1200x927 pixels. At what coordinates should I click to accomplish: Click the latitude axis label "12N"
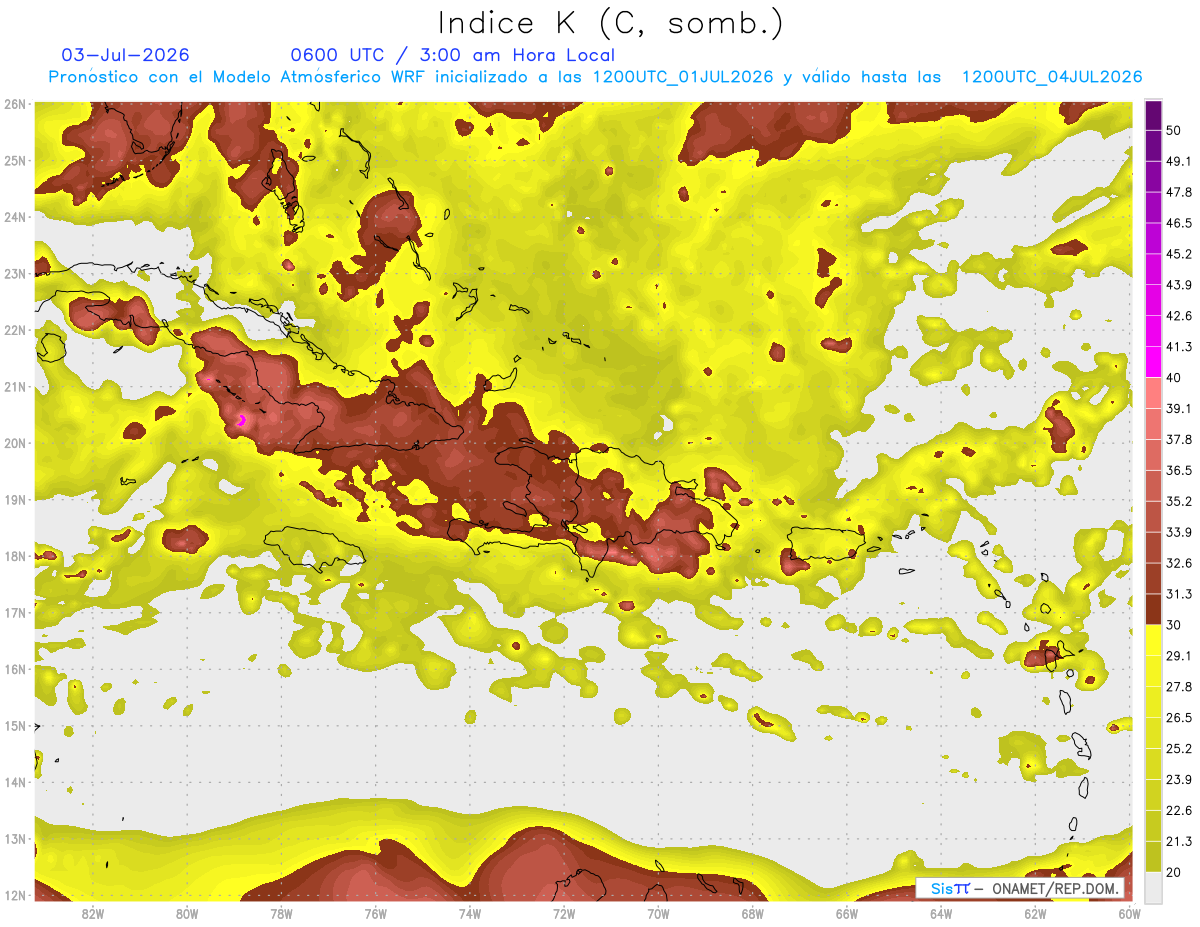pyautogui.click(x=14, y=895)
